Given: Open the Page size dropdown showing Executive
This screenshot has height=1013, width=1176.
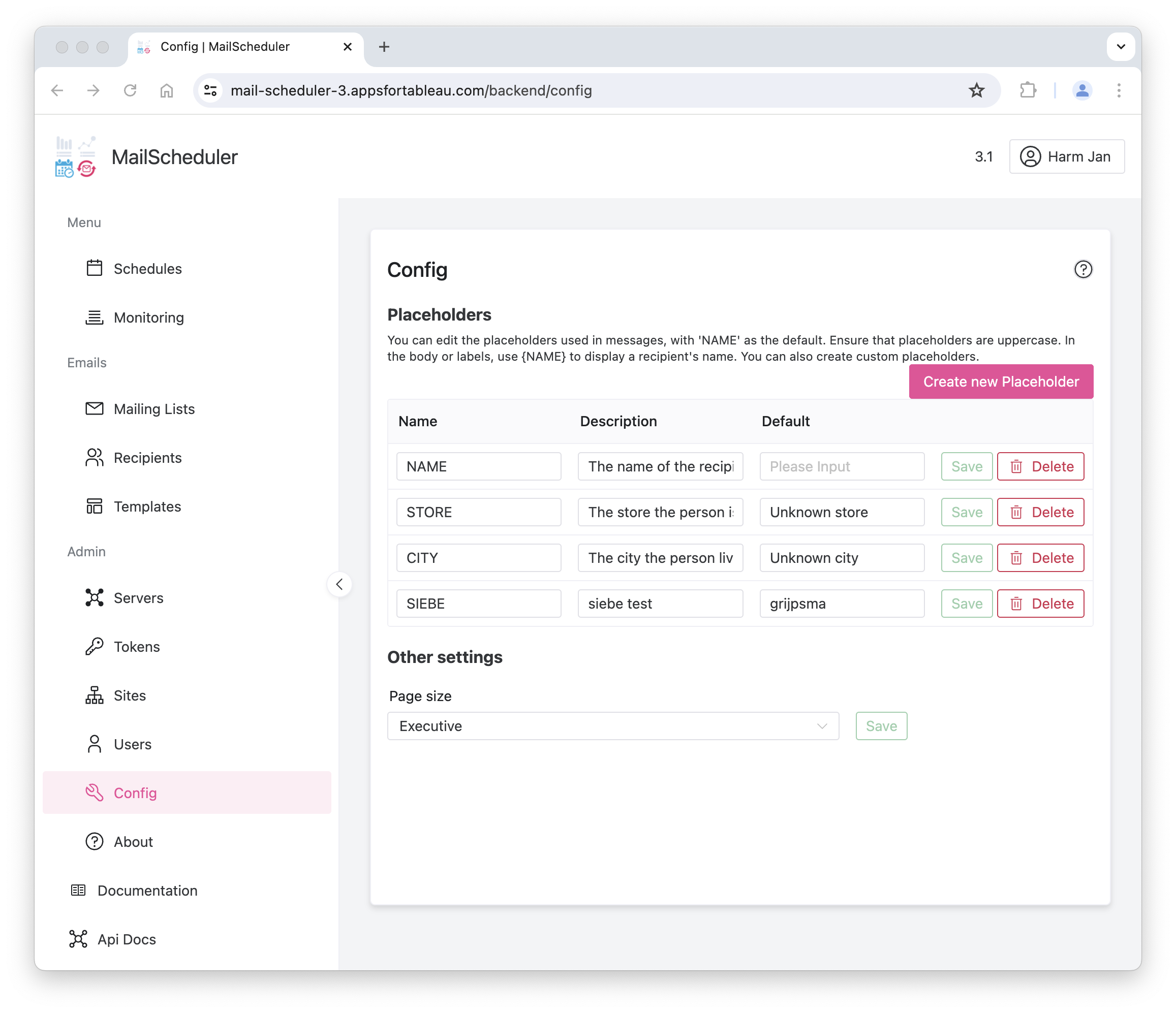Looking at the screenshot, I should [612, 726].
